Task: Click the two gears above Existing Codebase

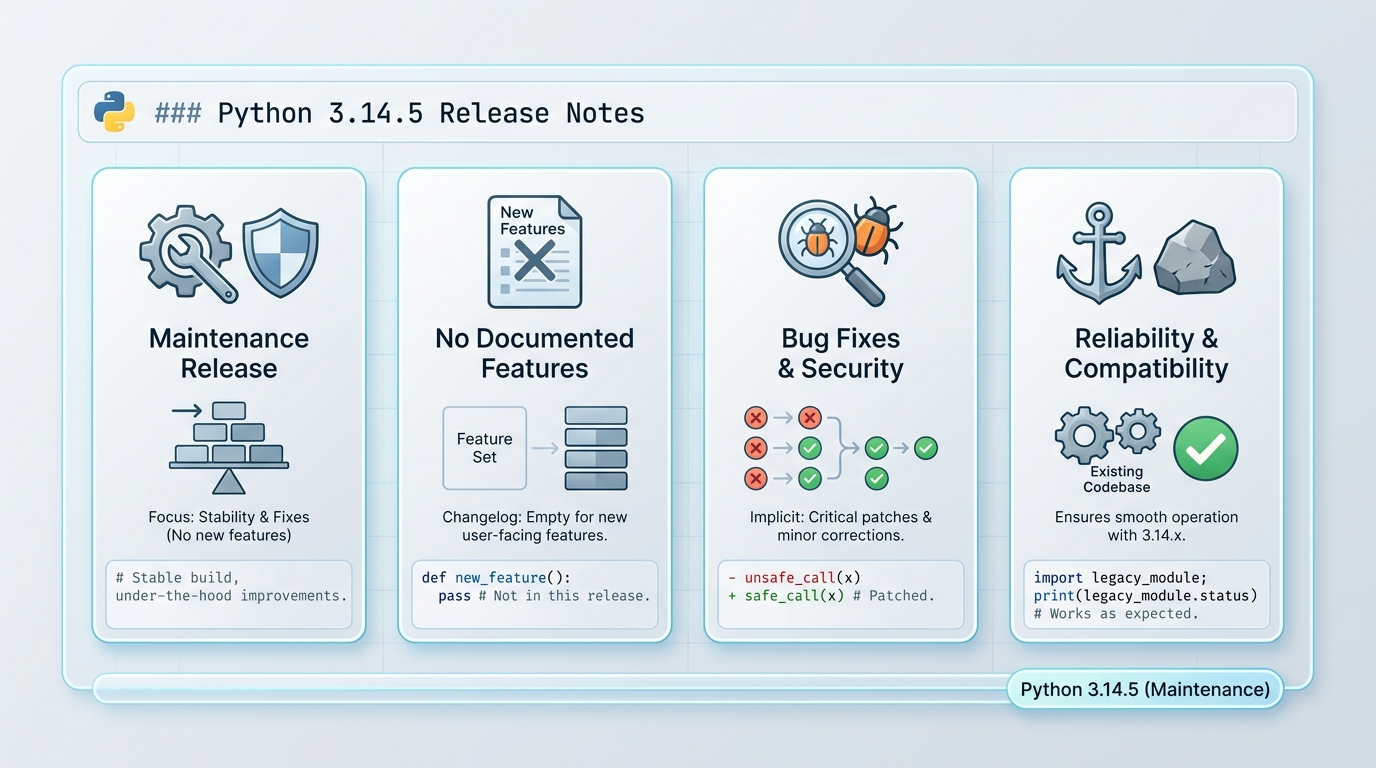Action: pos(1109,436)
